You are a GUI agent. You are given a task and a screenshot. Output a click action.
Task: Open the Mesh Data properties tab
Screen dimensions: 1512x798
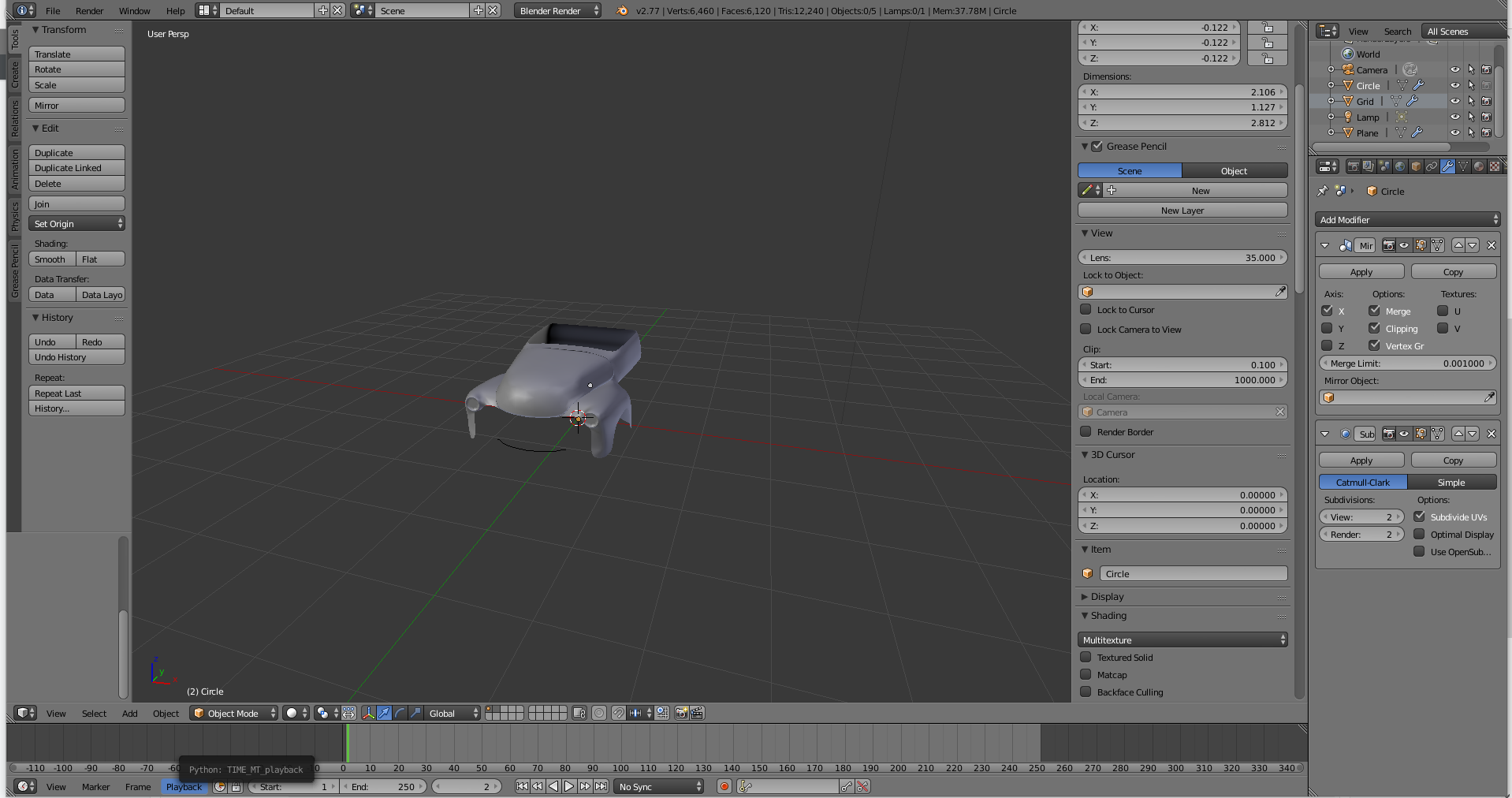pyautogui.click(x=1463, y=166)
